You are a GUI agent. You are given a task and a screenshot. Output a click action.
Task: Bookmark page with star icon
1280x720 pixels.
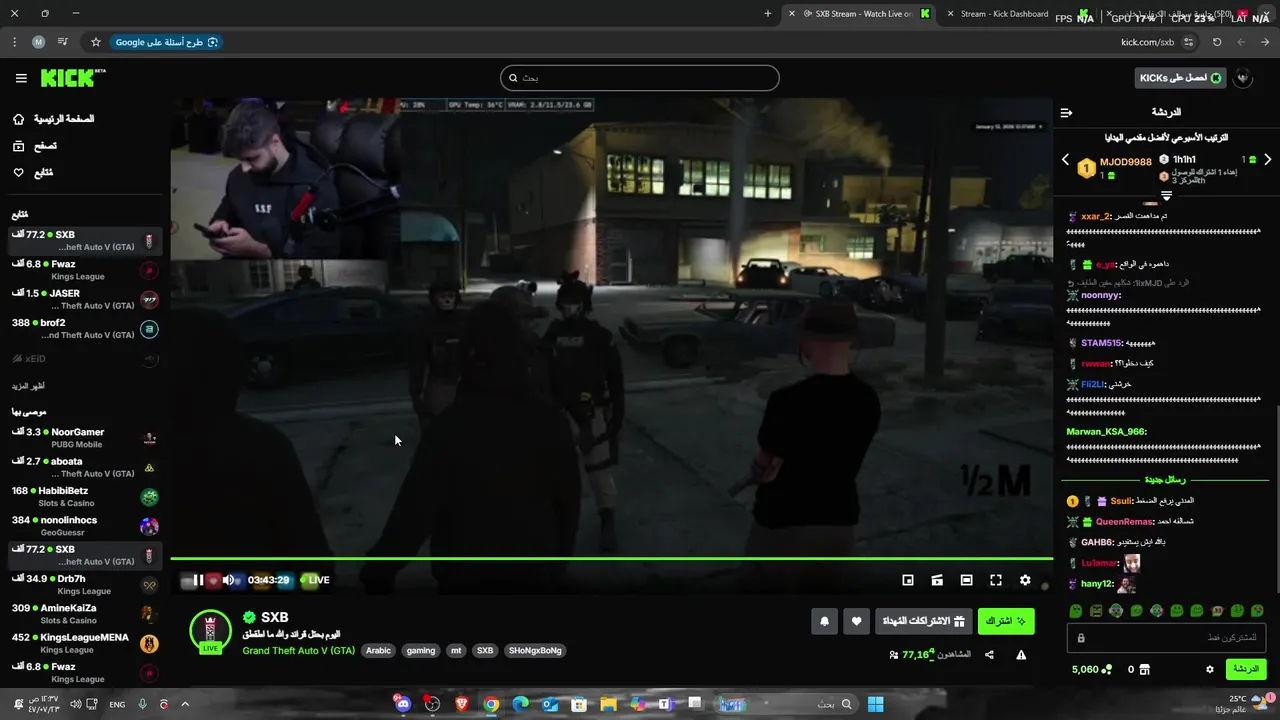tap(96, 42)
